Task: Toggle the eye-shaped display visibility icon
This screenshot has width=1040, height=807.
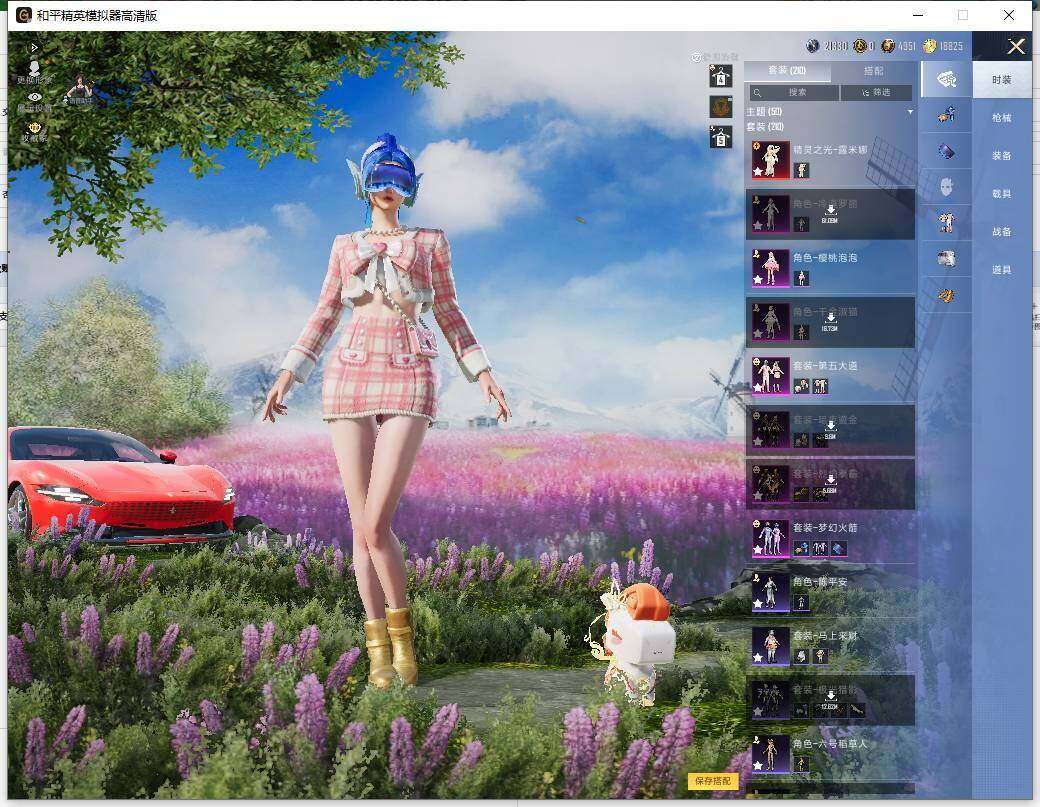Action: click(x=34, y=97)
